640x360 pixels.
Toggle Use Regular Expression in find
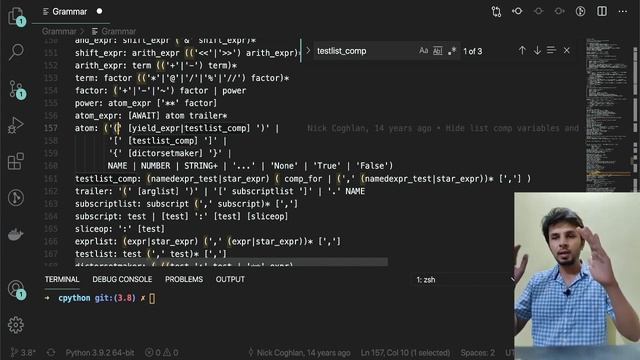pyautogui.click(x=451, y=51)
